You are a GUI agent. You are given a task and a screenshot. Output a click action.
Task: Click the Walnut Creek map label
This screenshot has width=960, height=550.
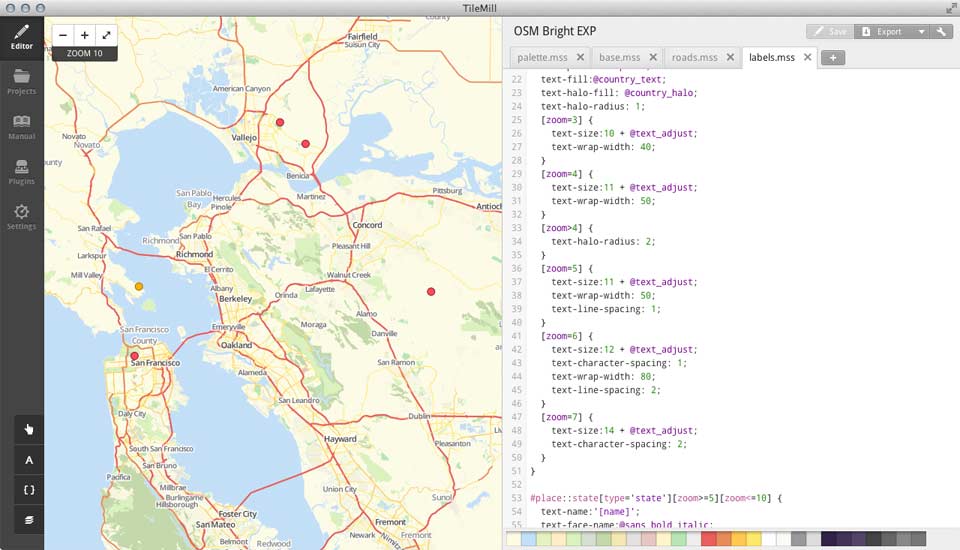coord(348,275)
